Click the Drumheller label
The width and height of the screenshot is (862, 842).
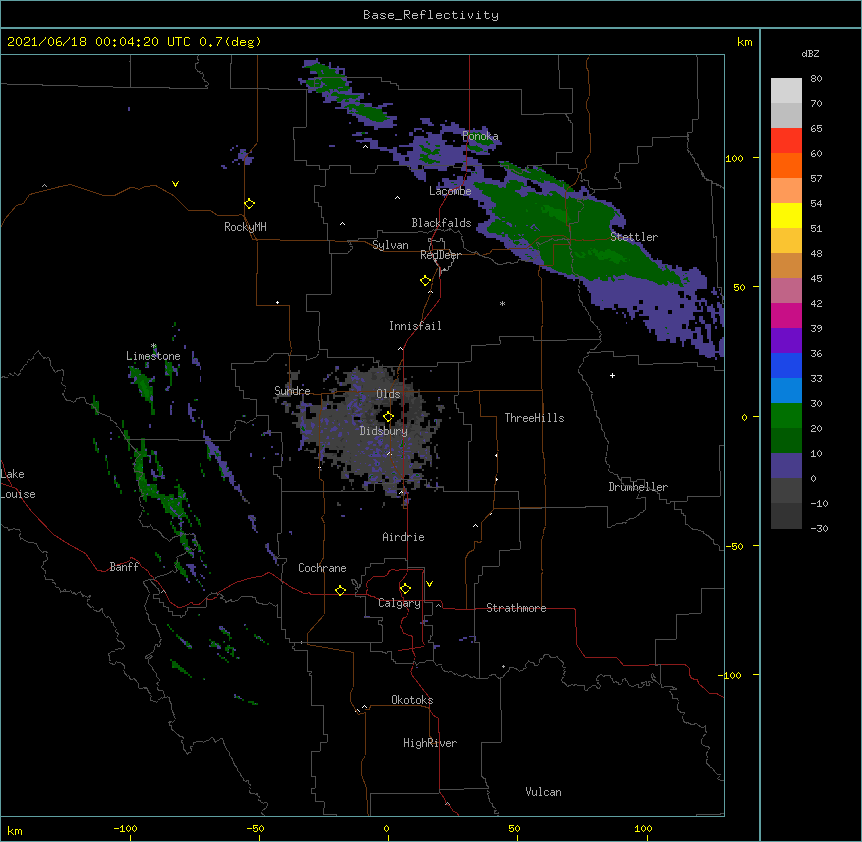638,487
